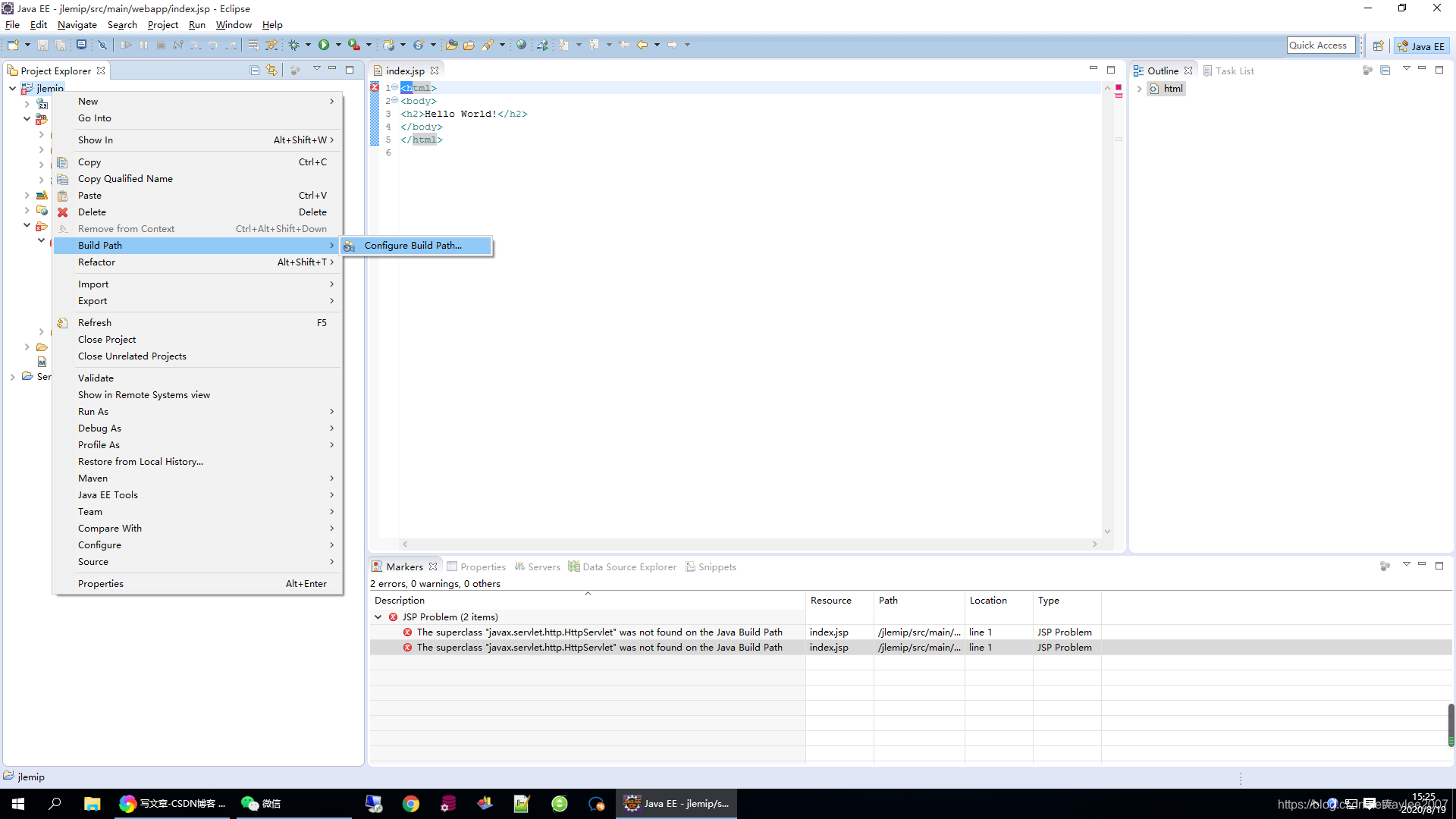Toggle Skip All Breakpoints in toolbar
1456x819 pixels.
(x=102, y=45)
